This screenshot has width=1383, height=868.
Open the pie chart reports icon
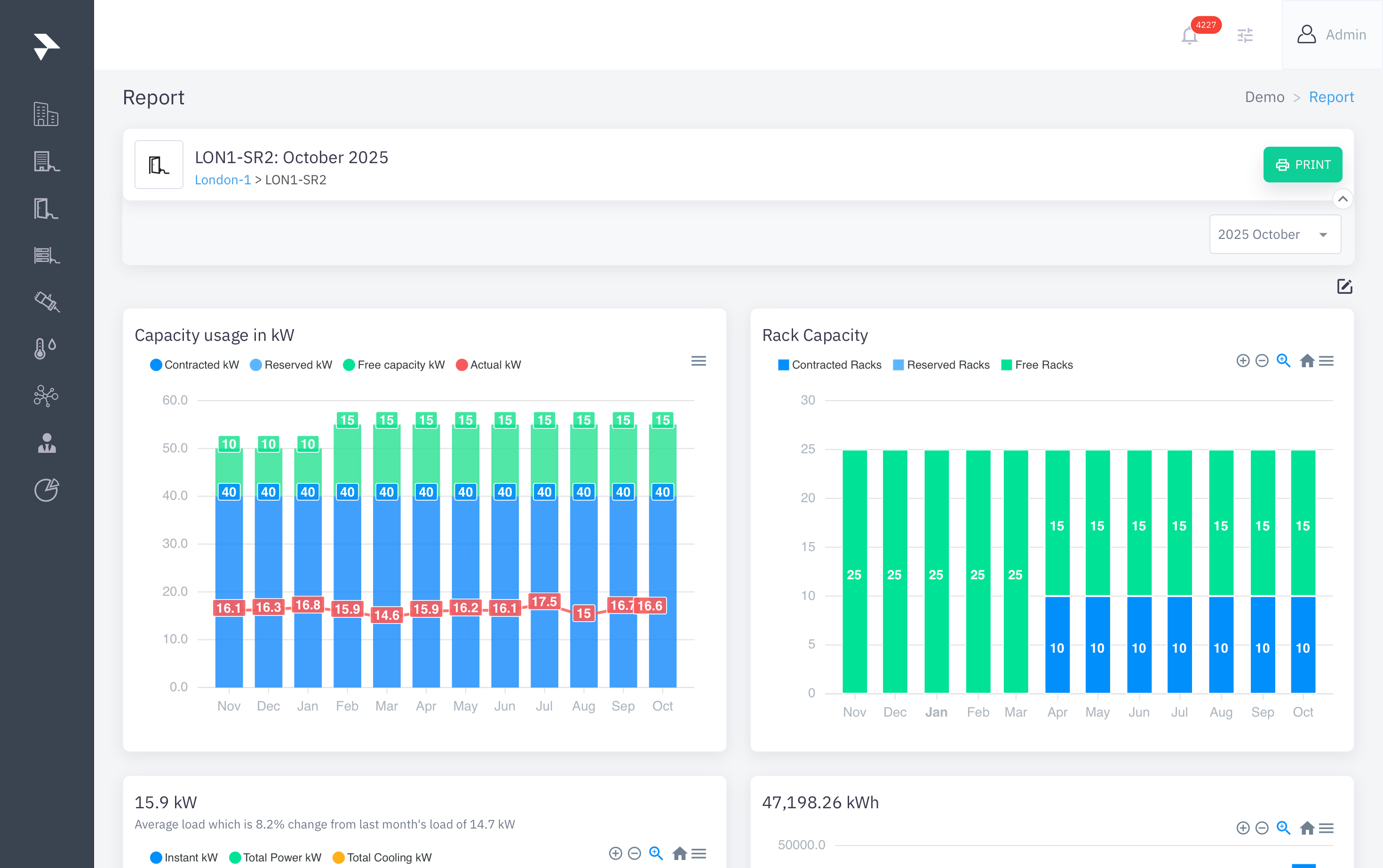click(x=46, y=489)
